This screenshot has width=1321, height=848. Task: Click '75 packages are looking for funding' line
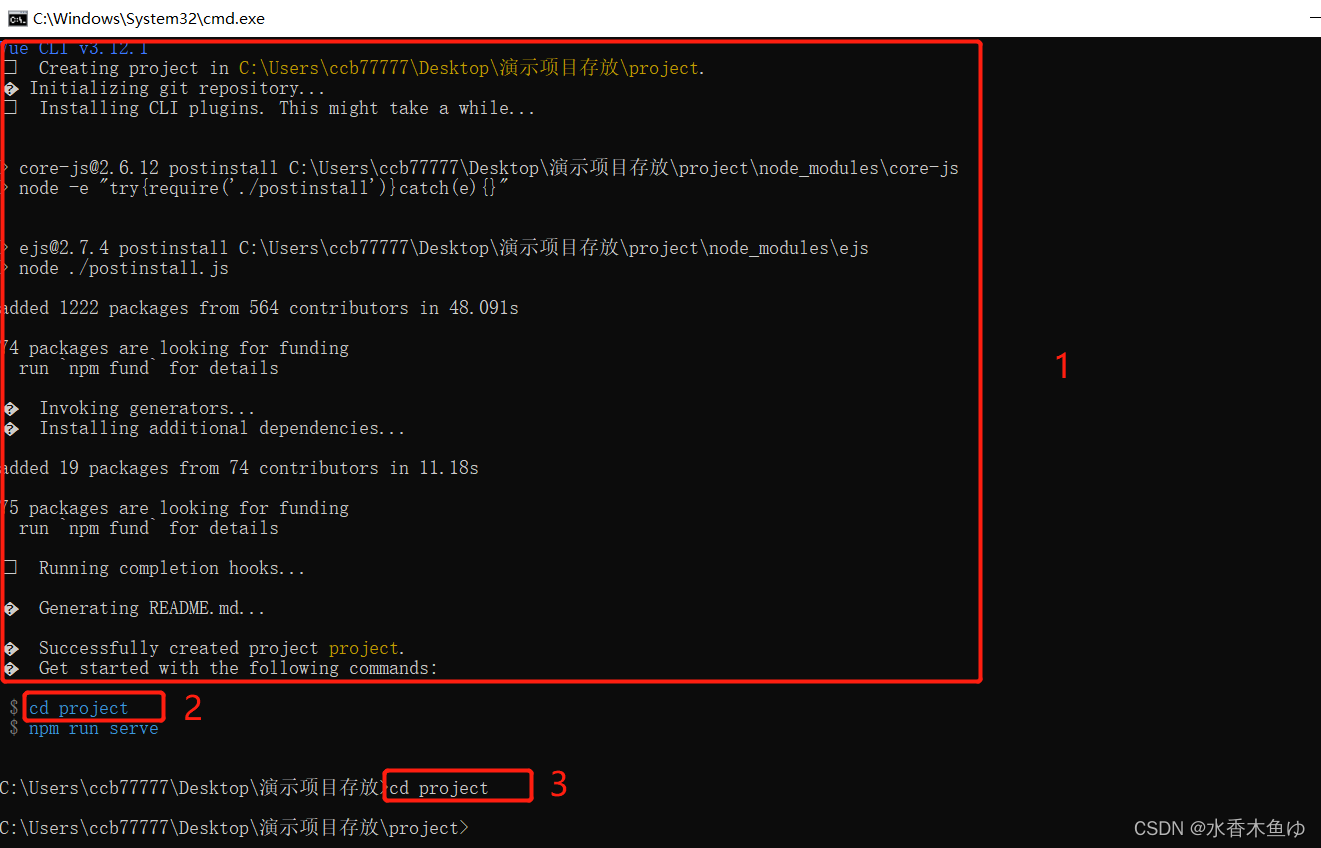pyautogui.click(x=175, y=508)
